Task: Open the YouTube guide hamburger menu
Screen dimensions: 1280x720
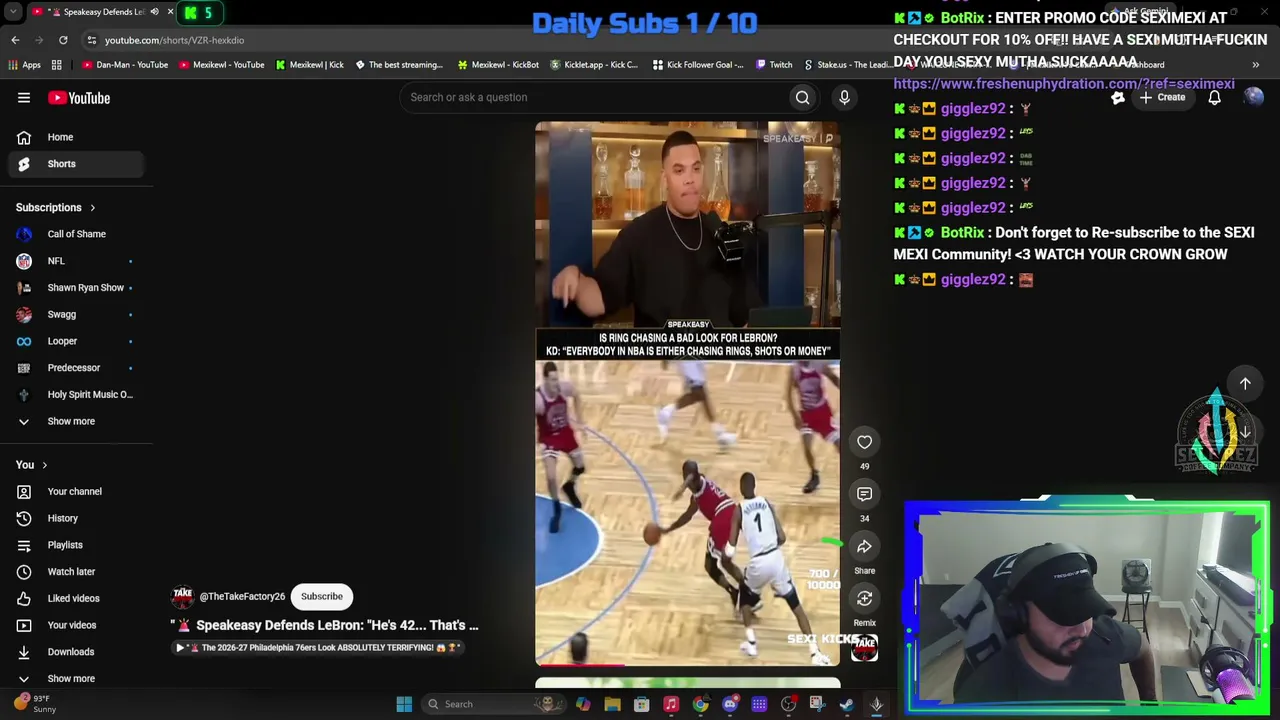Action: (x=24, y=98)
